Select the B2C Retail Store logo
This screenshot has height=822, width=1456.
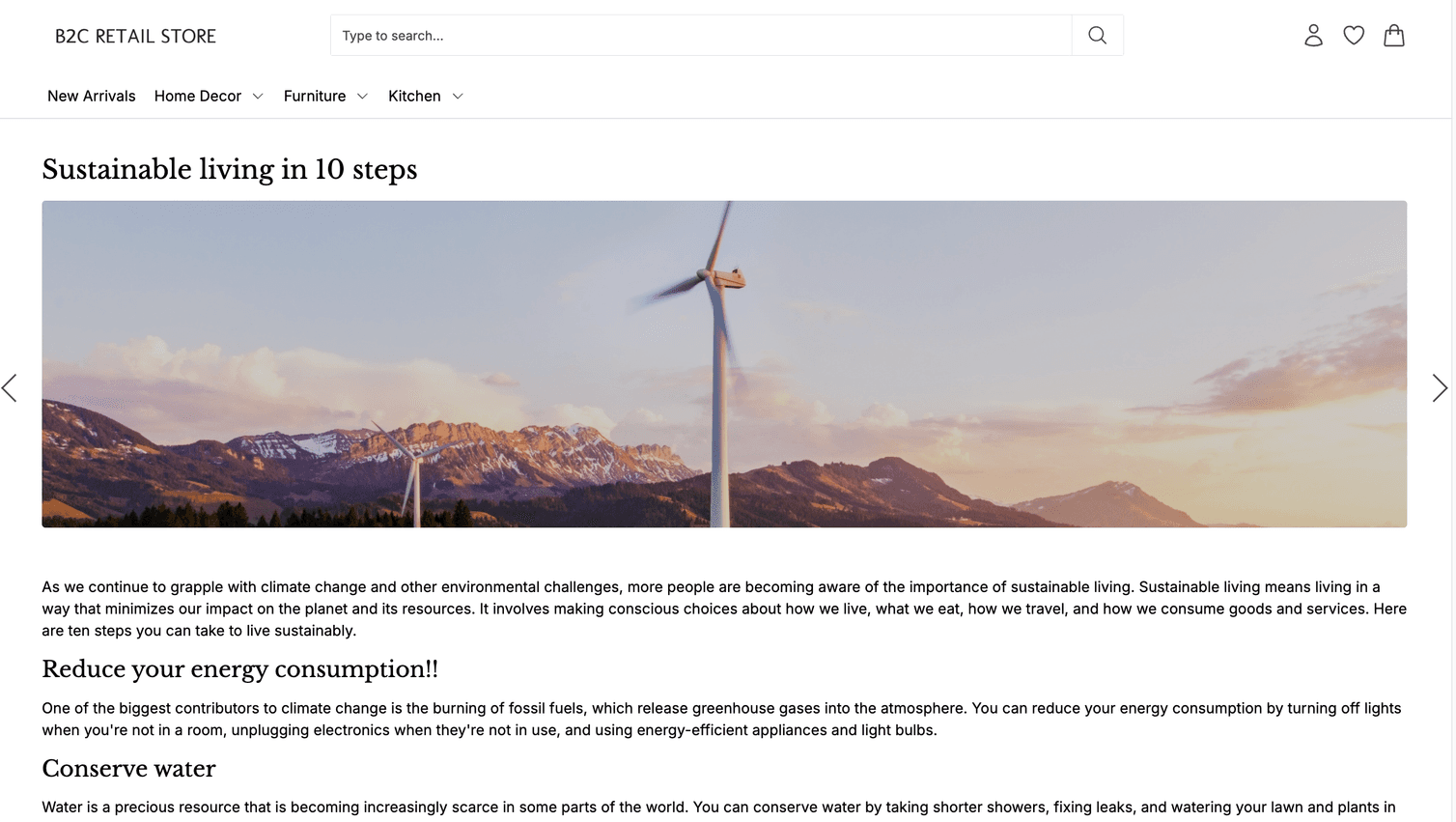[135, 36]
